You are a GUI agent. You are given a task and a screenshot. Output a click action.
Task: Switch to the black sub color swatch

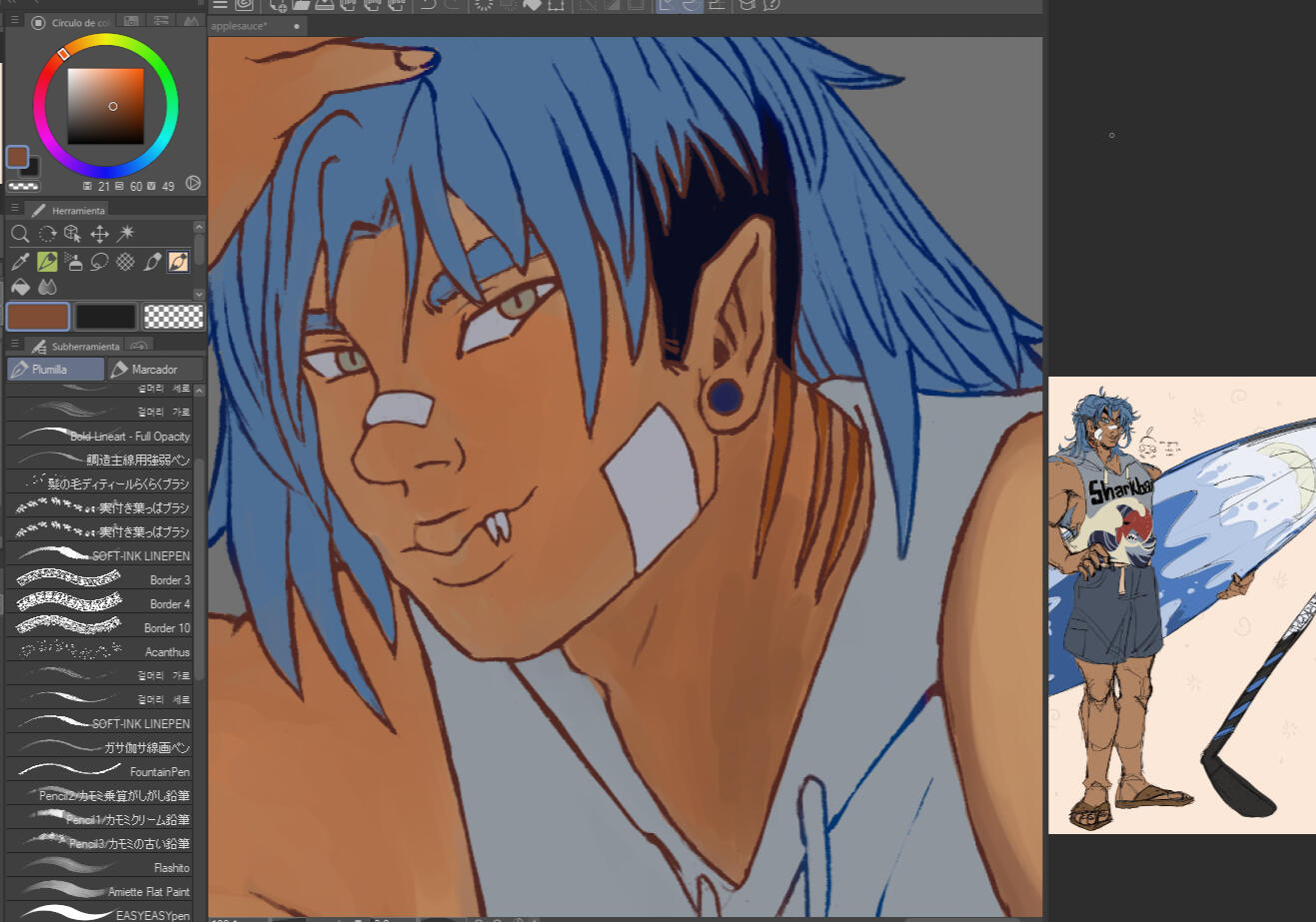106,317
